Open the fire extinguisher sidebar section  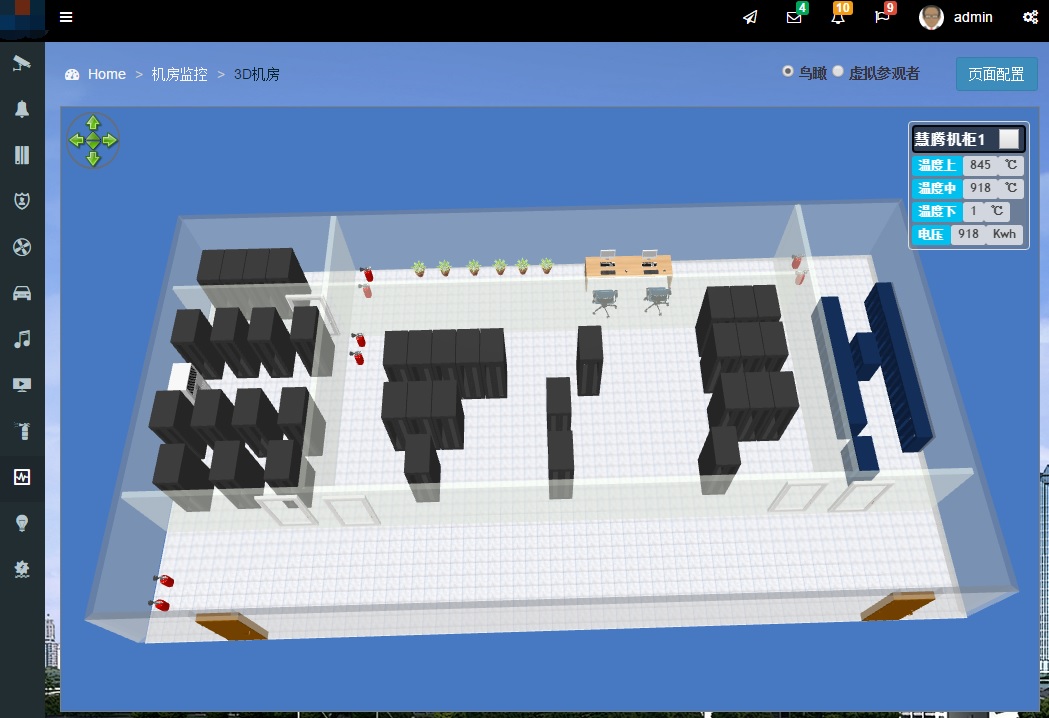tap(22, 431)
